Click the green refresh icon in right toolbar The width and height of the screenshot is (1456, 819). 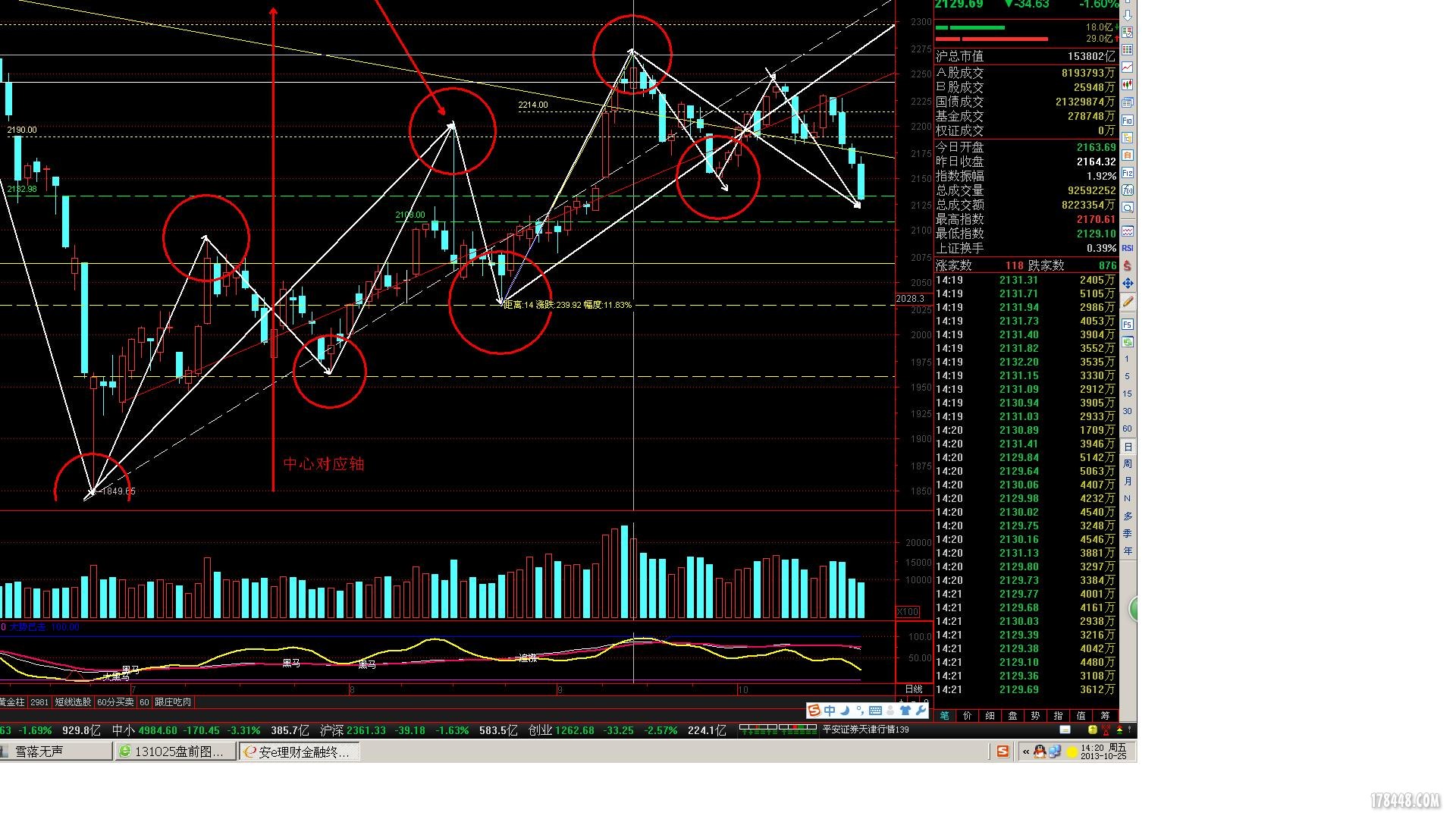coord(1128,341)
